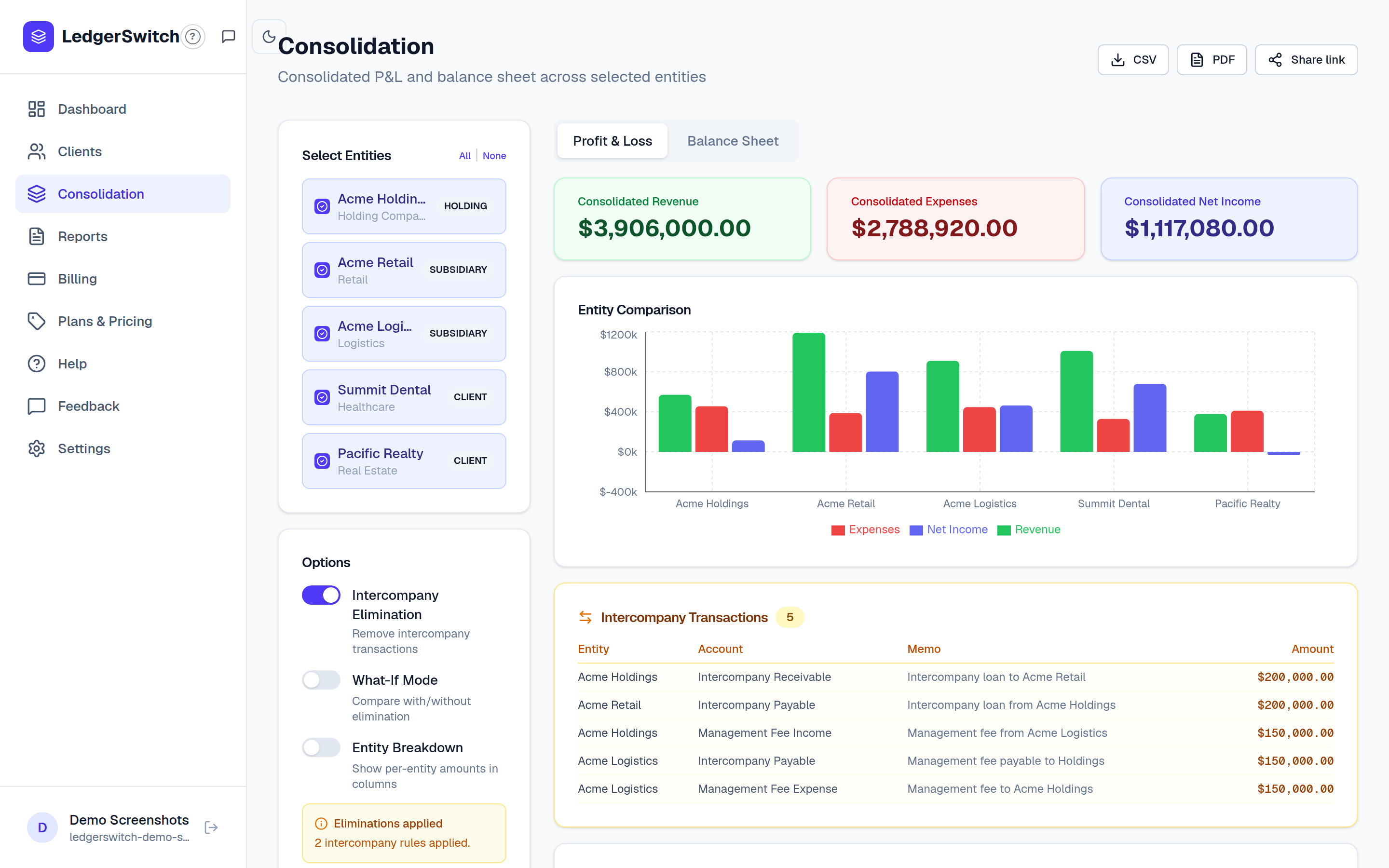Click the Intercompany Transactions count badge 5
The image size is (1389, 868).
click(x=790, y=617)
